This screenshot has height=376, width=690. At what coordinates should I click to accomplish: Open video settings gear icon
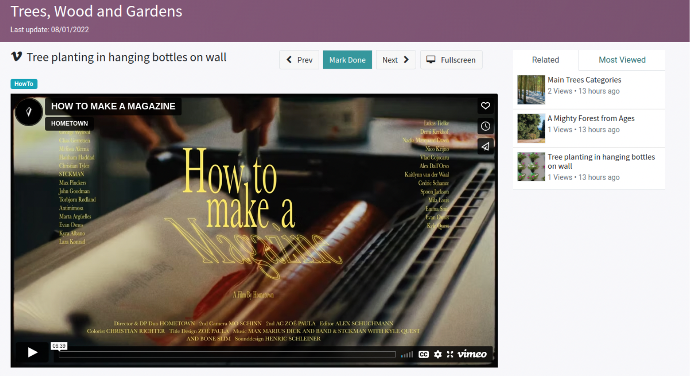pos(437,354)
